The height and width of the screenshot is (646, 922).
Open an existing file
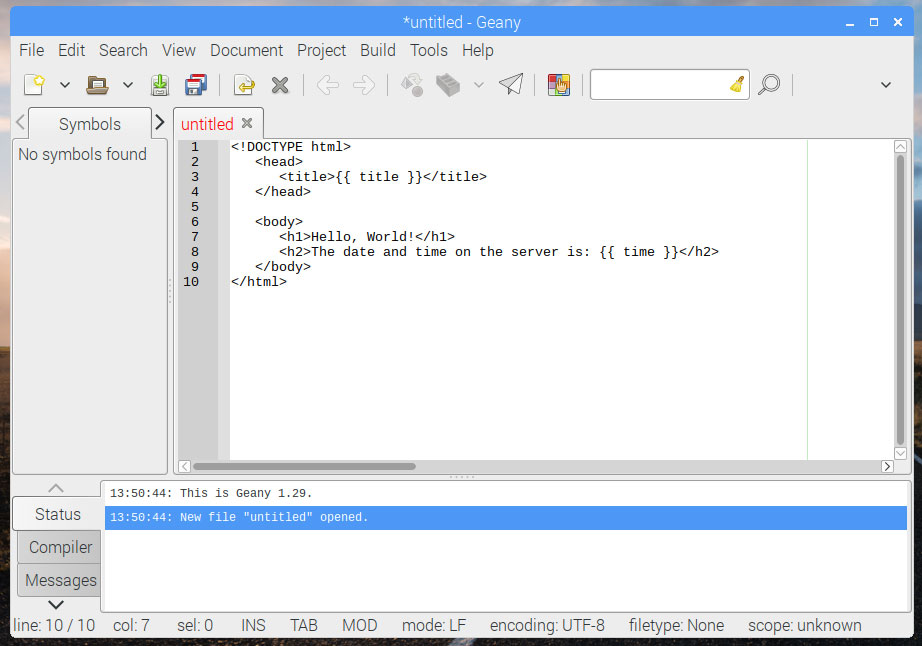pos(96,85)
